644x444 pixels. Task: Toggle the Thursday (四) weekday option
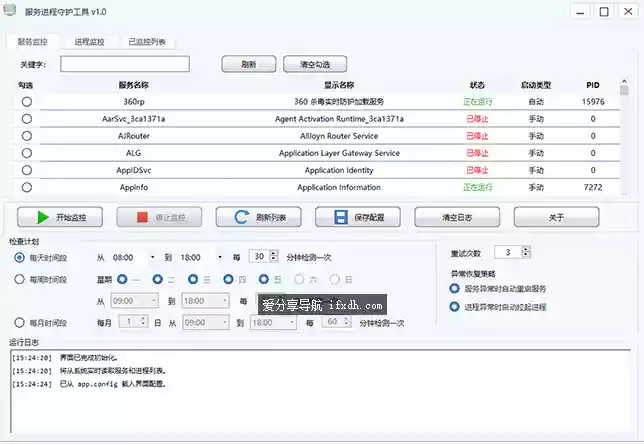[228, 279]
